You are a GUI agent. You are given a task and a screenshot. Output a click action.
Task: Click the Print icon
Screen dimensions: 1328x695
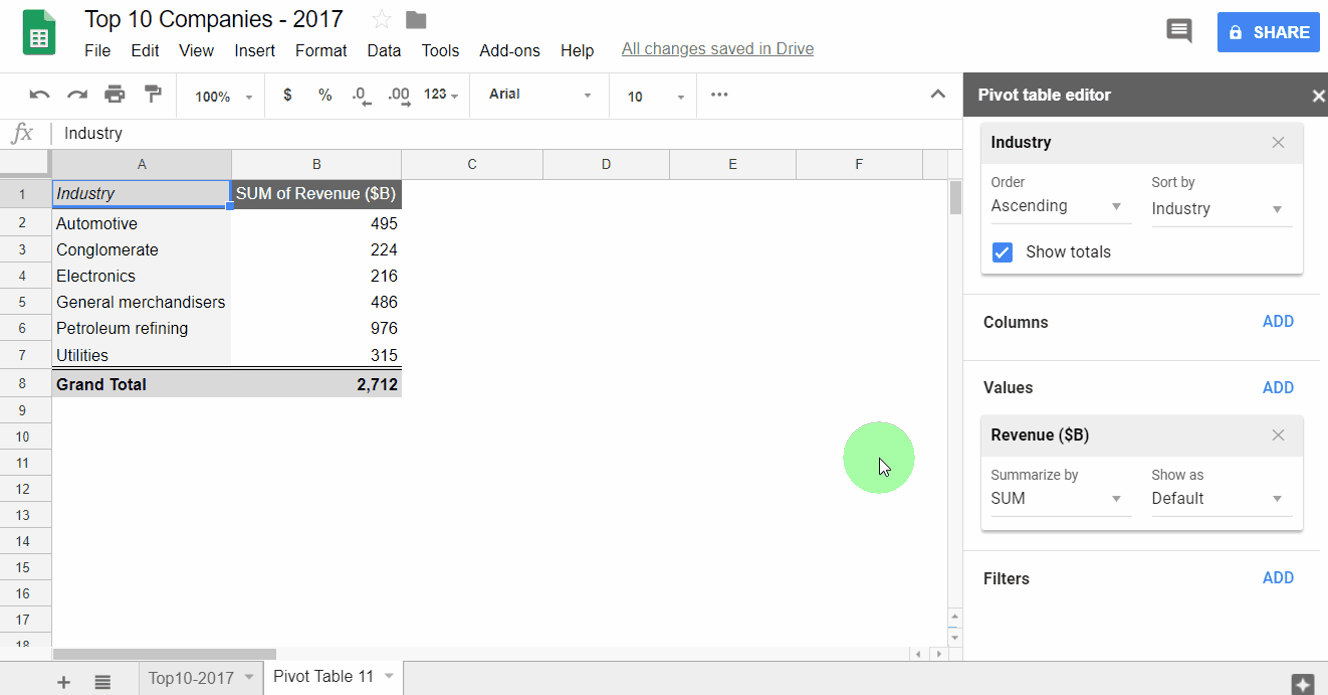(115, 95)
